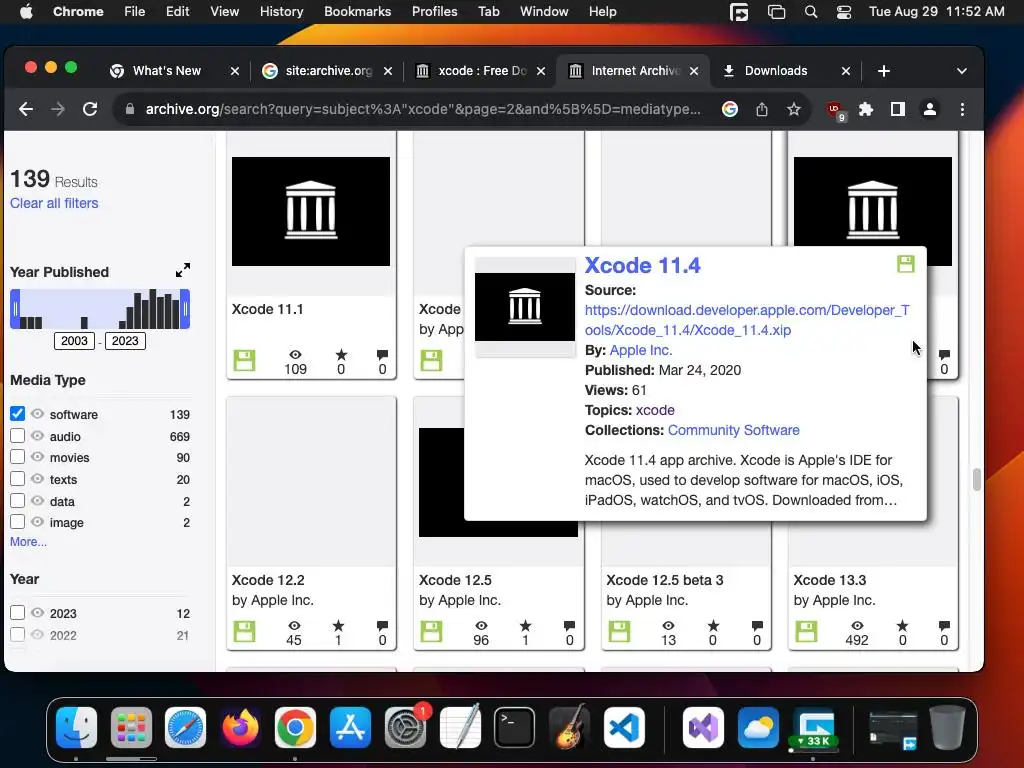Open Spotlight search in menu bar
The image size is (1024, 768).
(x=810, y=12)
